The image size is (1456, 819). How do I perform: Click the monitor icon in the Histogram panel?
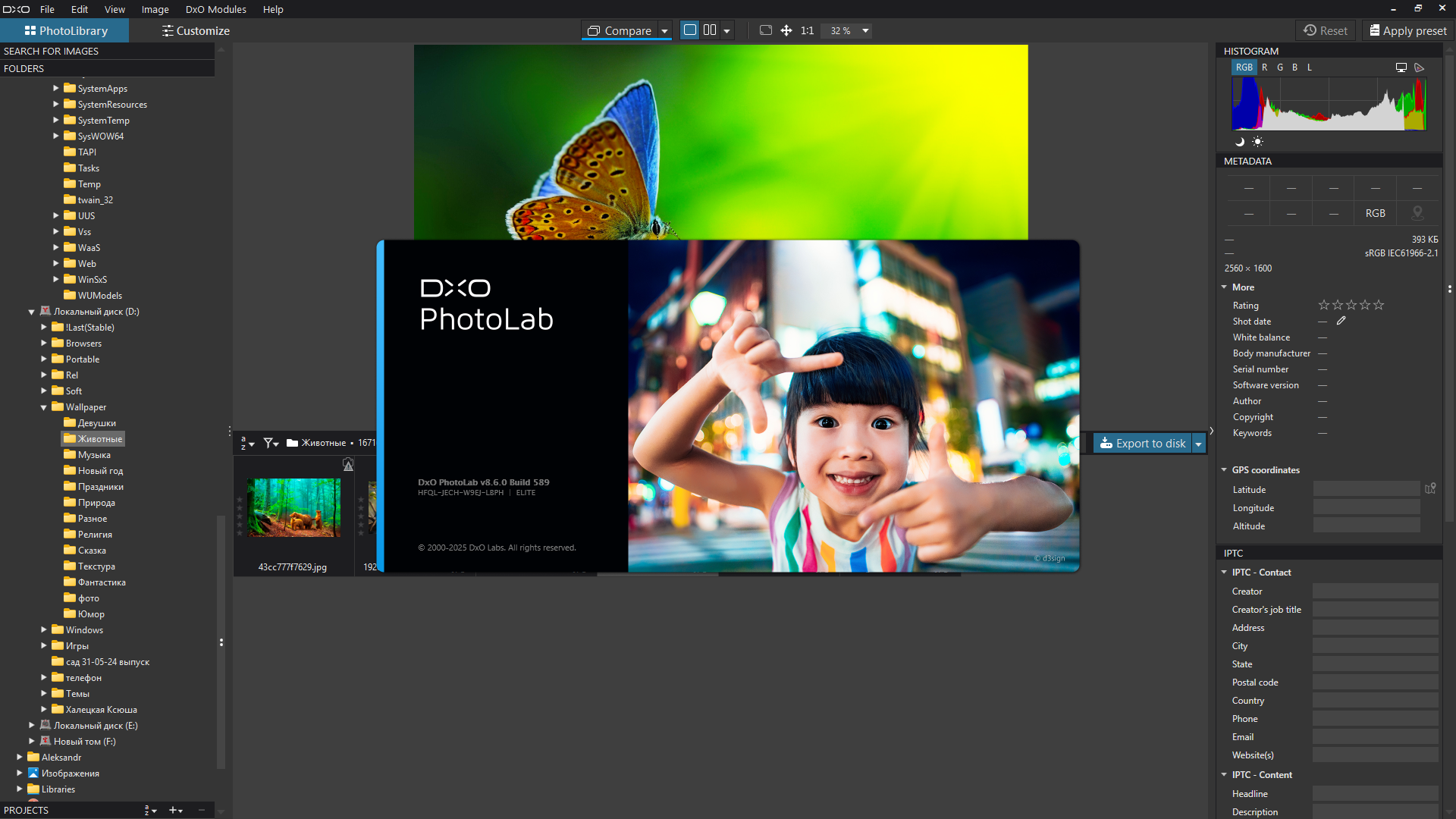tap(1401, 67)
